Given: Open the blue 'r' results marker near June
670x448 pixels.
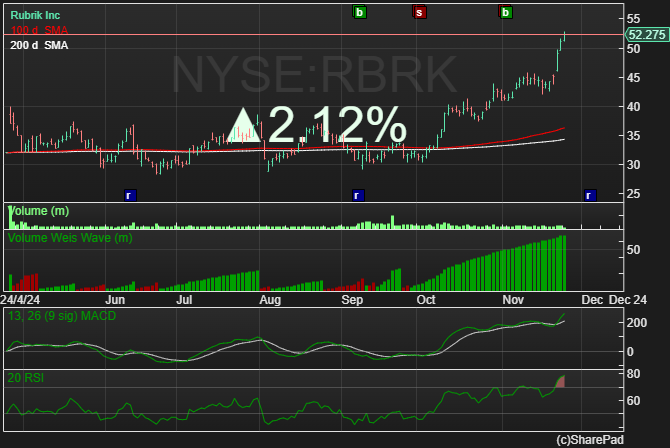Looking at the screenshot, I should coord(130,195).
